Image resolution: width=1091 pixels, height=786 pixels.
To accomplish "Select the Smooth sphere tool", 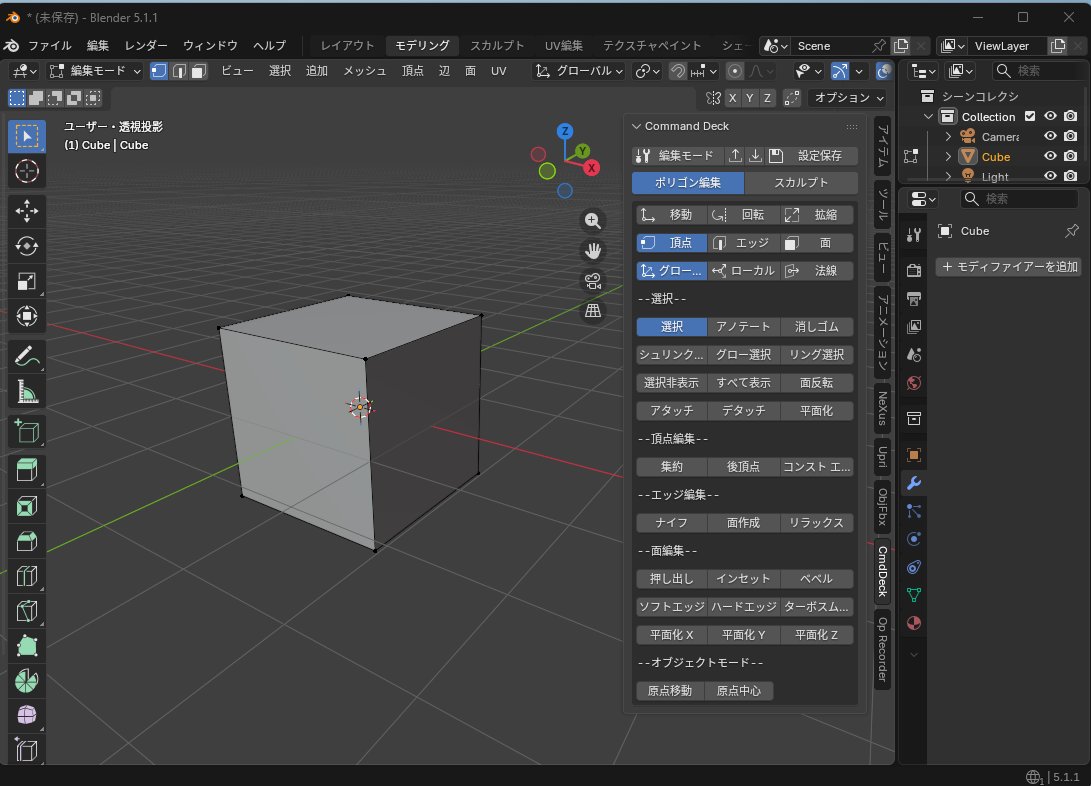I will pyautogui.click(x=26, y=716).
